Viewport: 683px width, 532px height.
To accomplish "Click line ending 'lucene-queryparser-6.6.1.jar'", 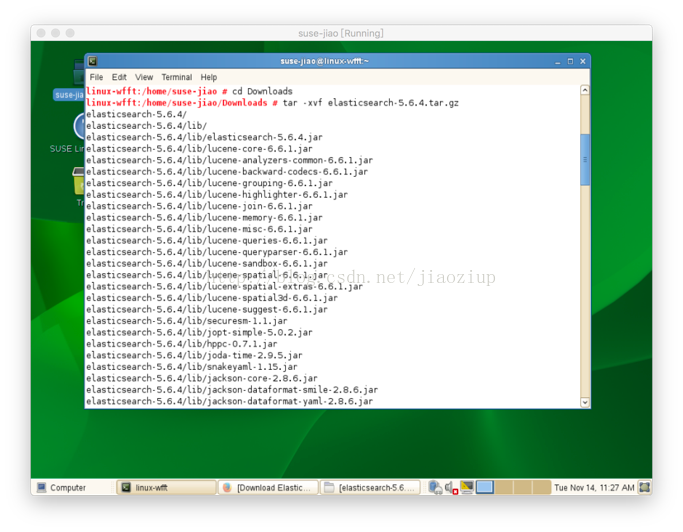I will pyautogui.click(x=217, y=252).
